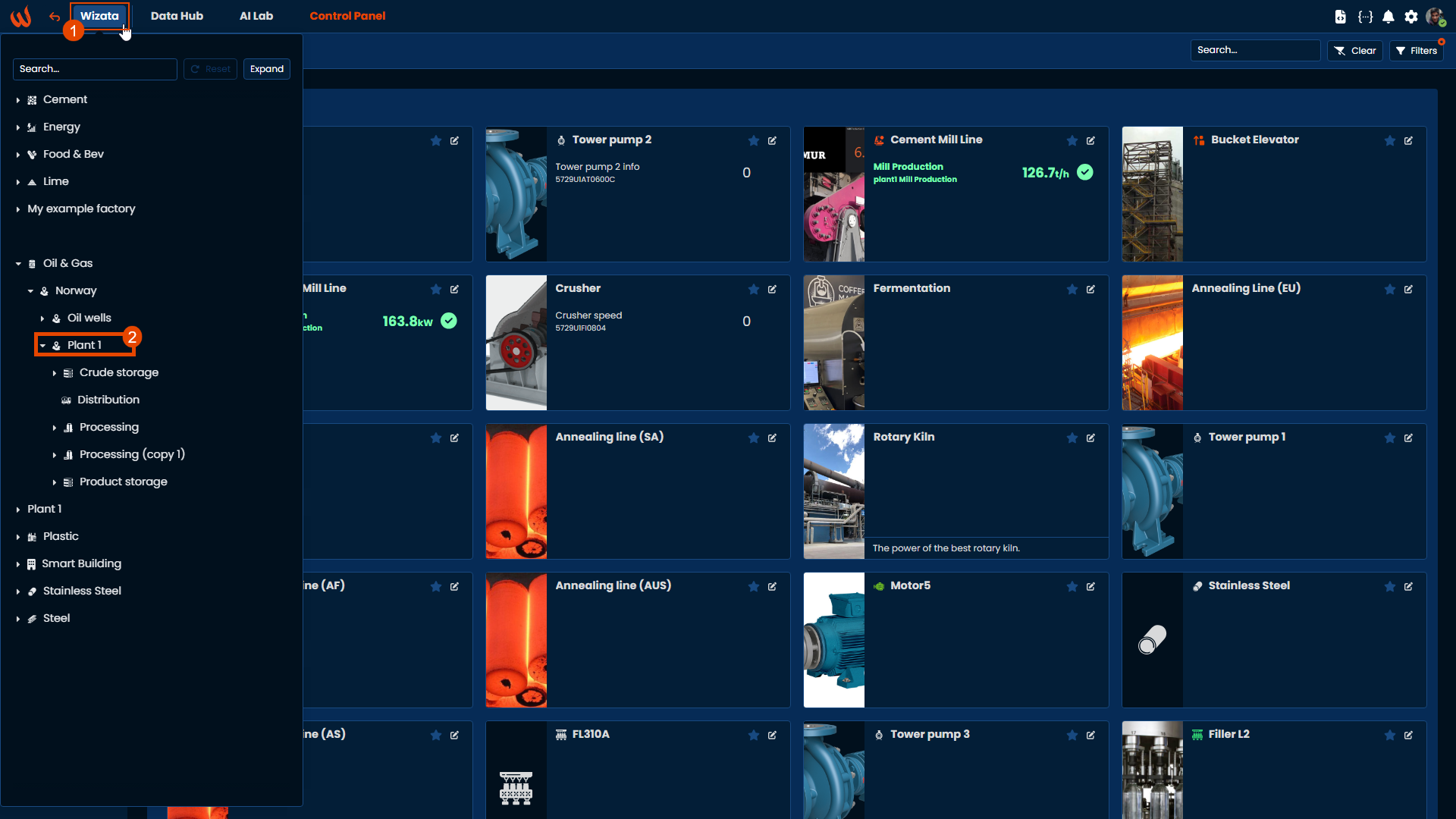Screen dimensions: 1456x819
Task: Click the Motor5 thumbnail image
Action: point(833,640)
